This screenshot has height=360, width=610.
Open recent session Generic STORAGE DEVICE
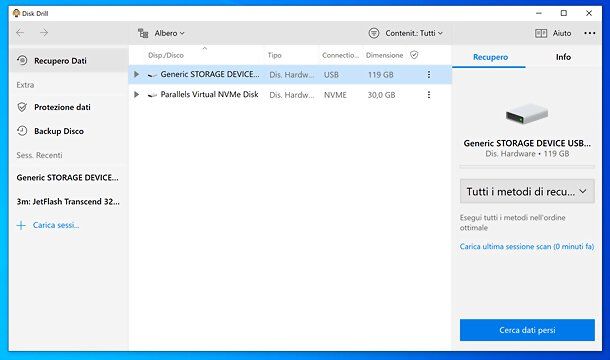coord(67,178)
